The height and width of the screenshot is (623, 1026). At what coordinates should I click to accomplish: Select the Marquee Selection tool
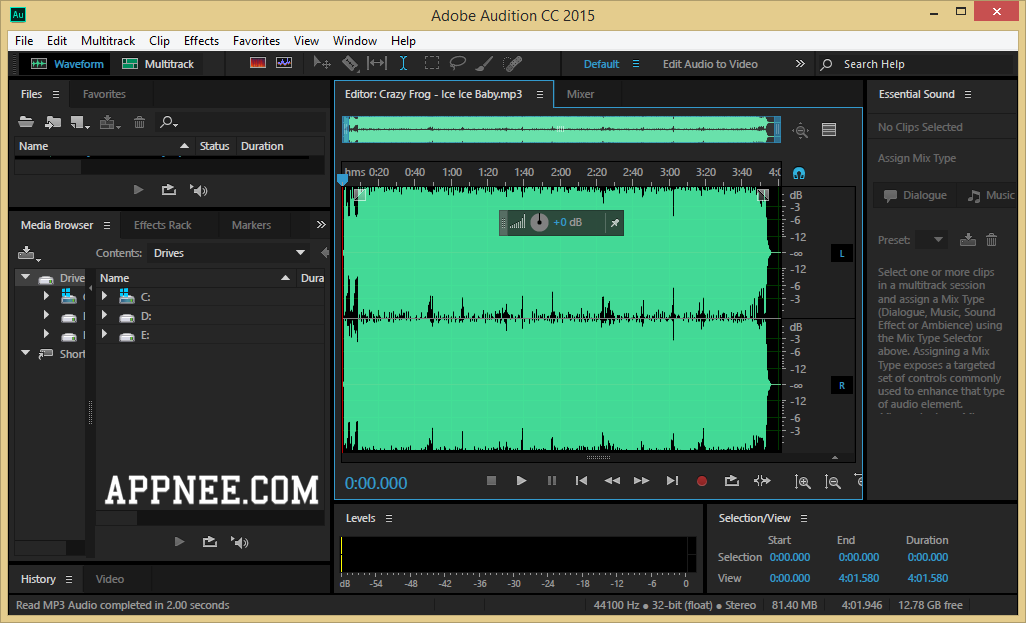[431, 63]
